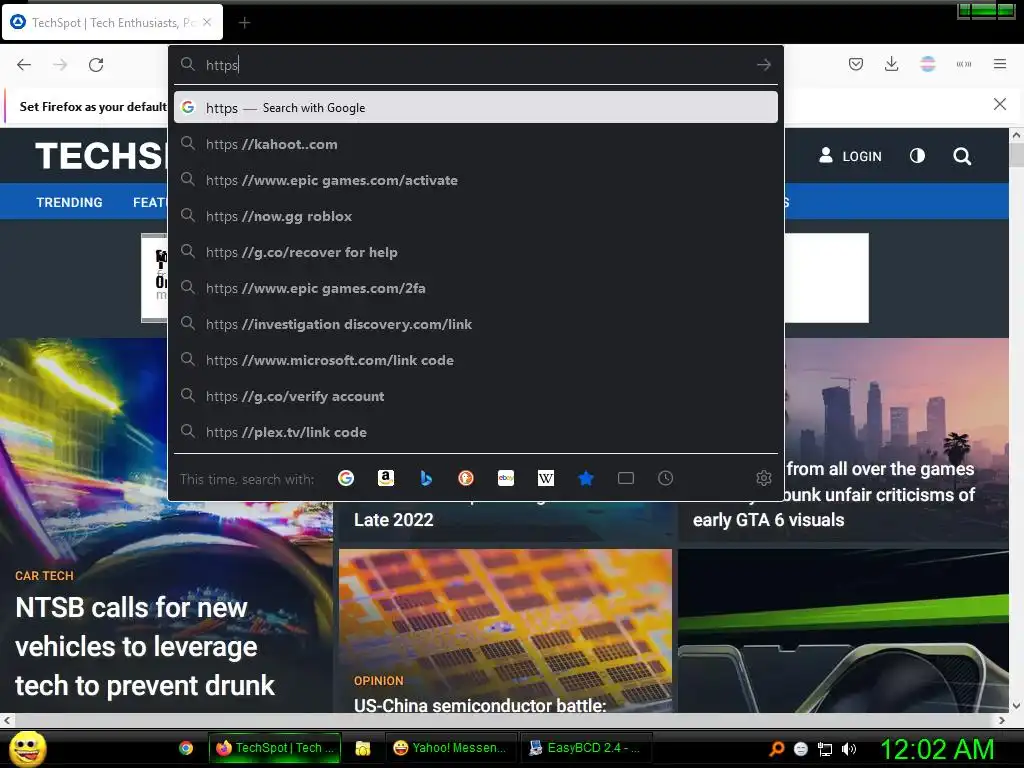Open search settings gear icon
Viewport: 1024px width, 768px height.
[x=763, y=478]
